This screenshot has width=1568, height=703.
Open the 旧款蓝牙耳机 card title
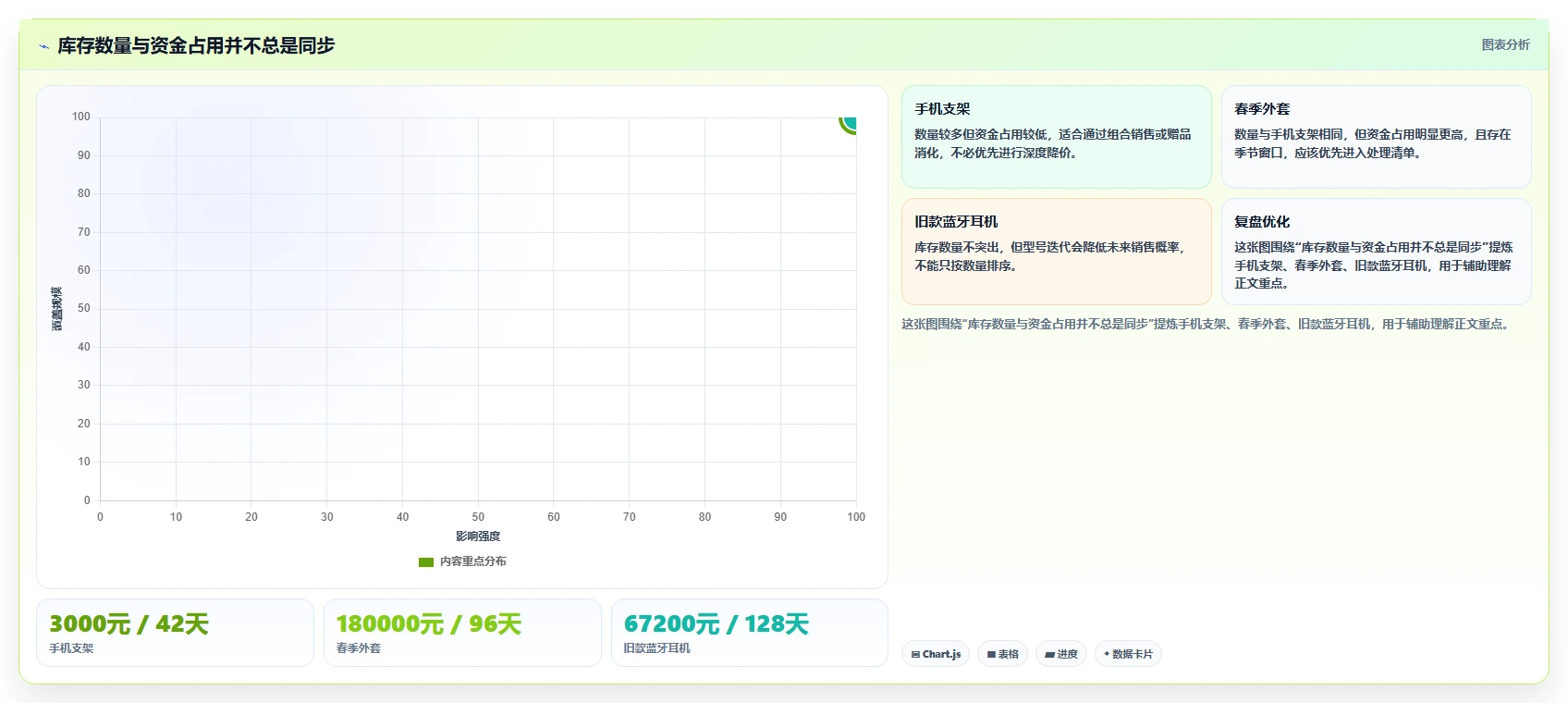(956, 222)
